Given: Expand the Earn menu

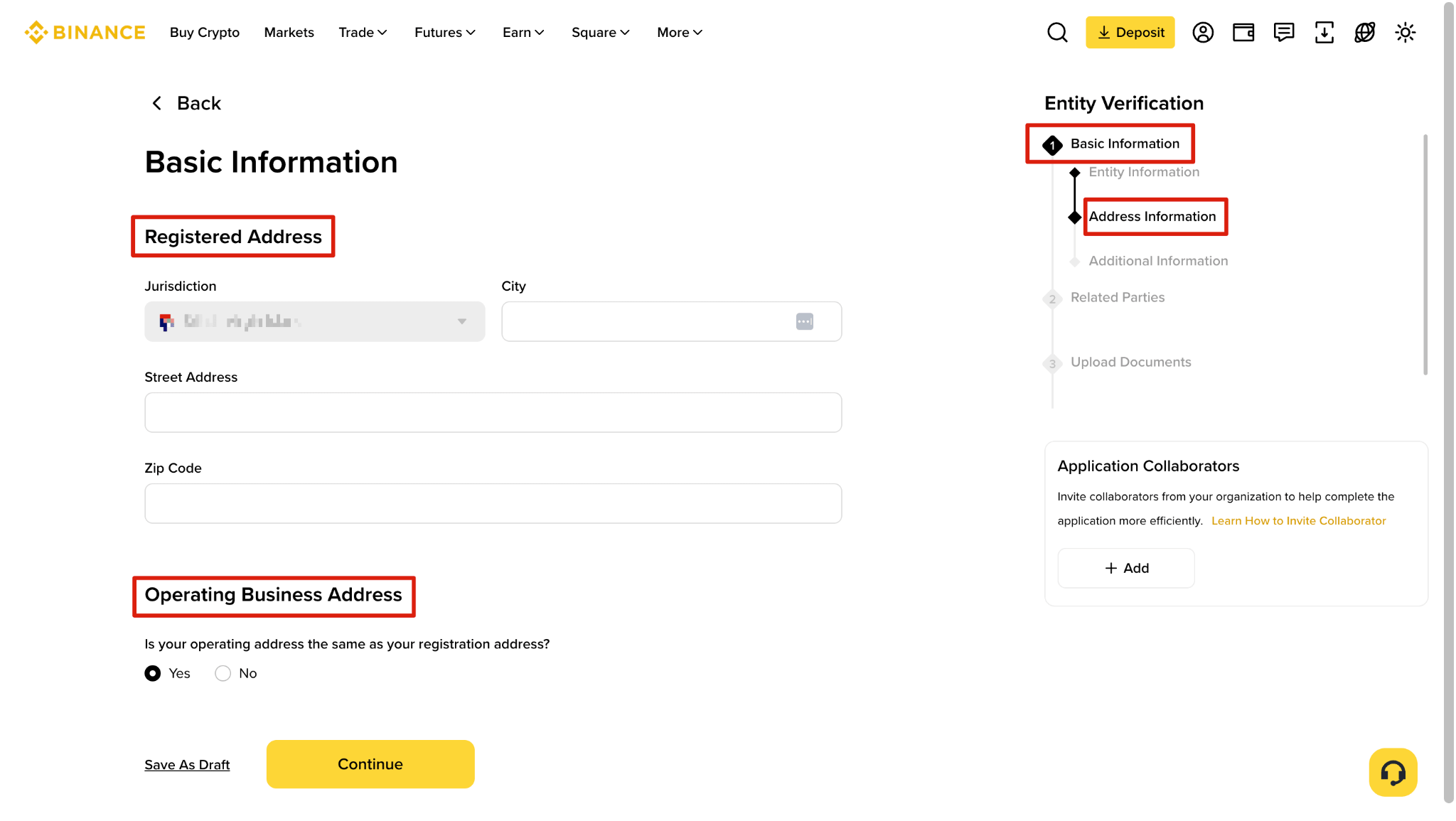Looking at the screenshot, I should coord(523,32).
